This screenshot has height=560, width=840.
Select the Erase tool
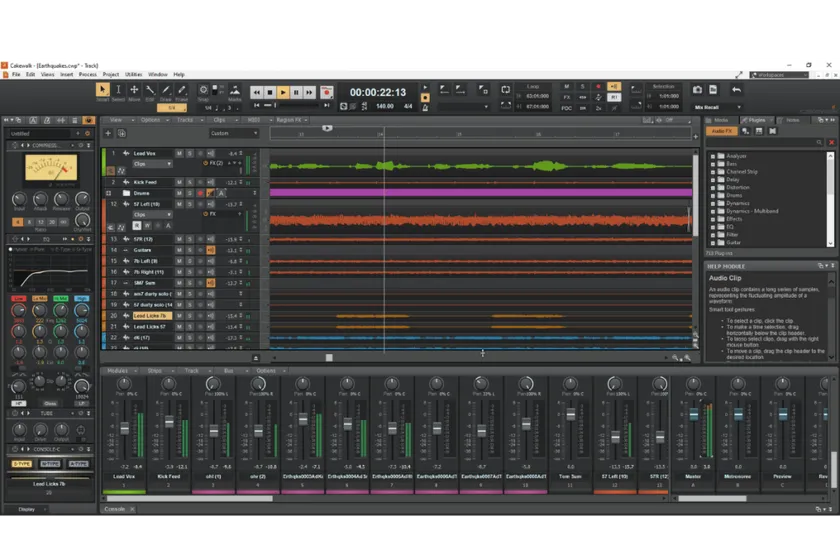(x=182, y=90)
